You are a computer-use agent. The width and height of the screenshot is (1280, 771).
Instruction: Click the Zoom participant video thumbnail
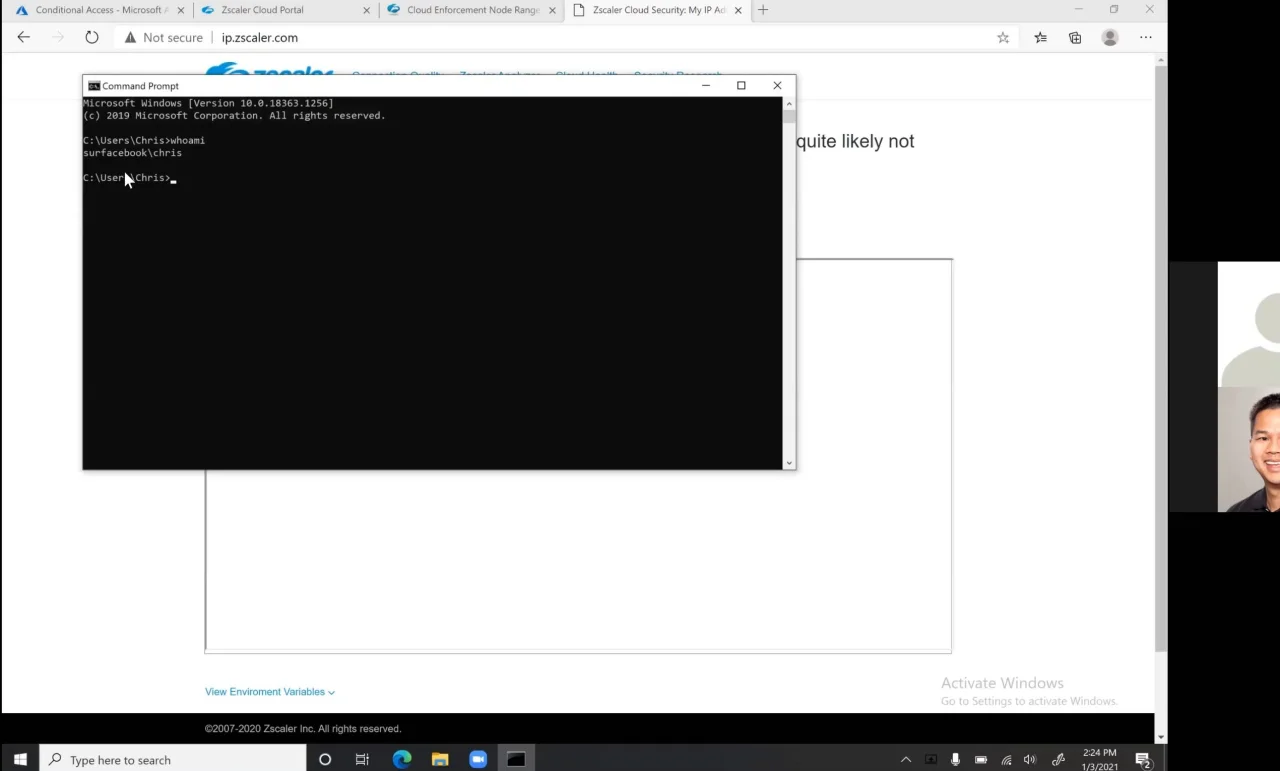click(x=1249, y=449)
